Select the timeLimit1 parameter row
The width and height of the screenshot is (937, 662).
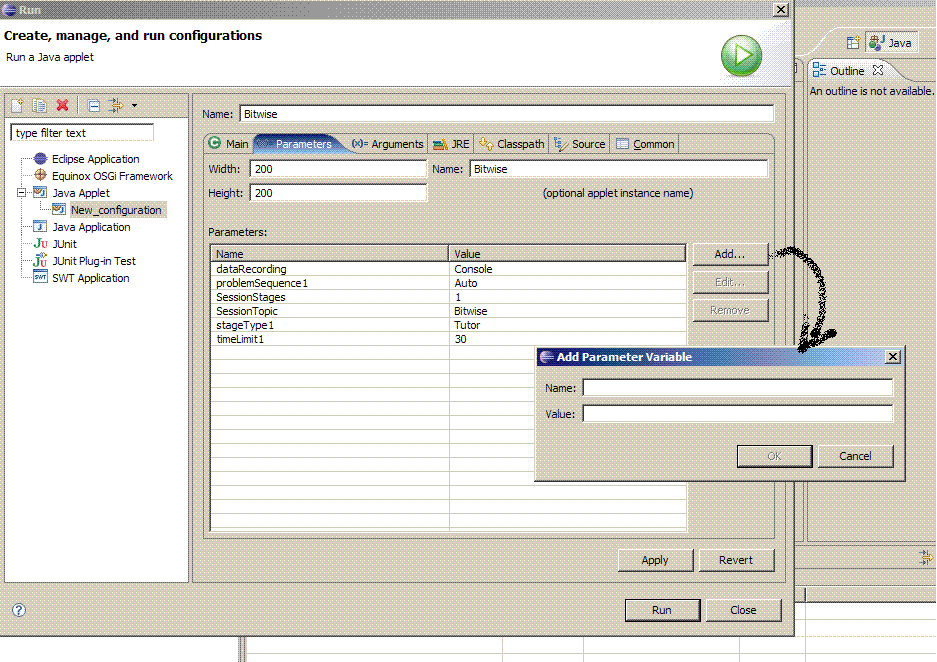click(x=448, y=339)
